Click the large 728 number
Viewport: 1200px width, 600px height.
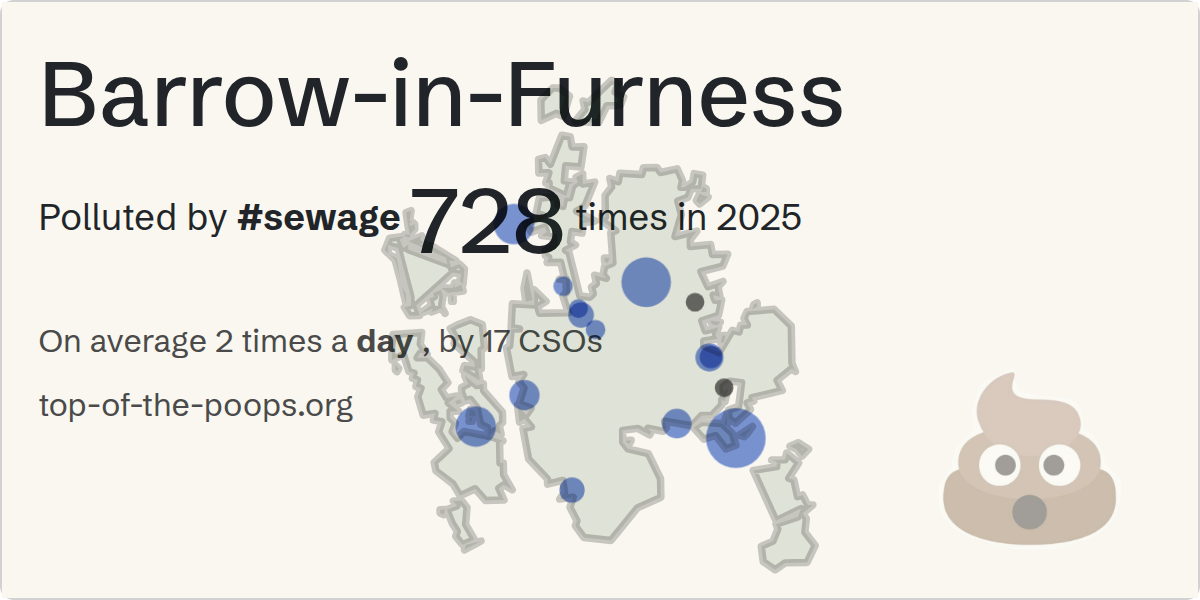[x=488, y=221]
